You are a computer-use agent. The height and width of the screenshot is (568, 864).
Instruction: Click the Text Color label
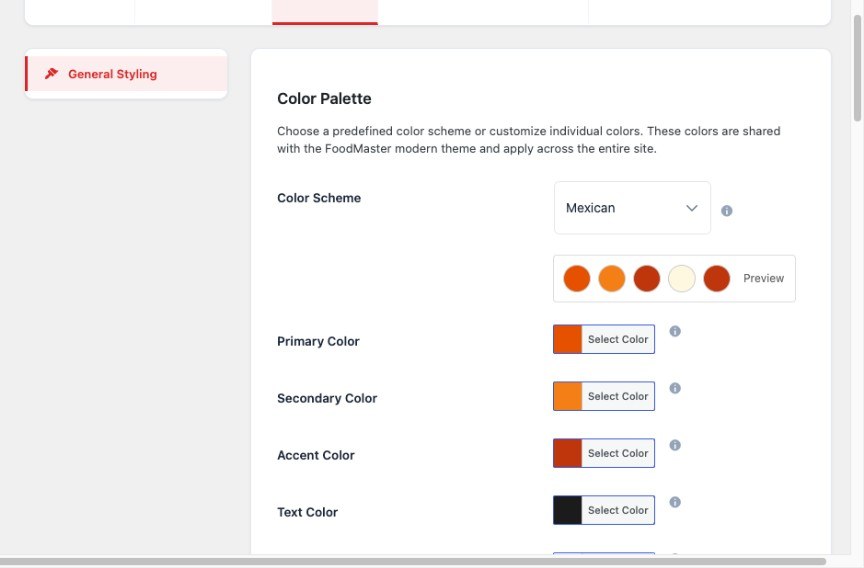307,512
